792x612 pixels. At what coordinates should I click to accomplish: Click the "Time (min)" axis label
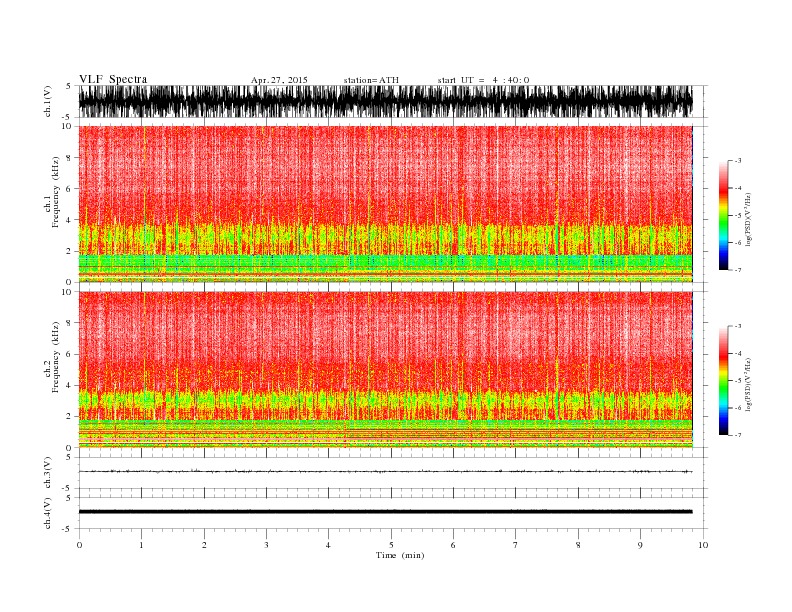[x=400, y=555]
